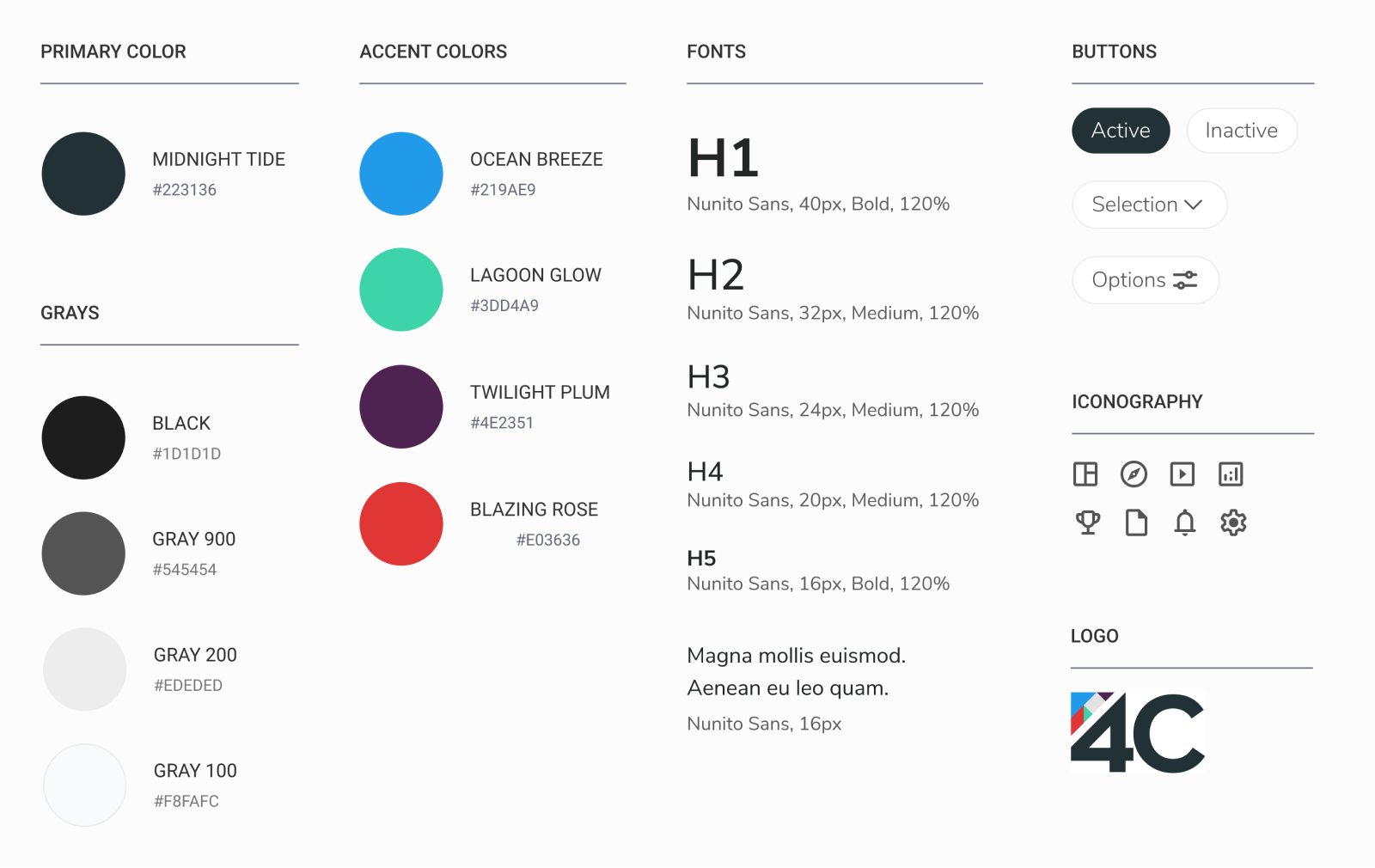1375x868 pixels.
Task: Toggle the dark Active pill button
Action: coord(1121,131)
